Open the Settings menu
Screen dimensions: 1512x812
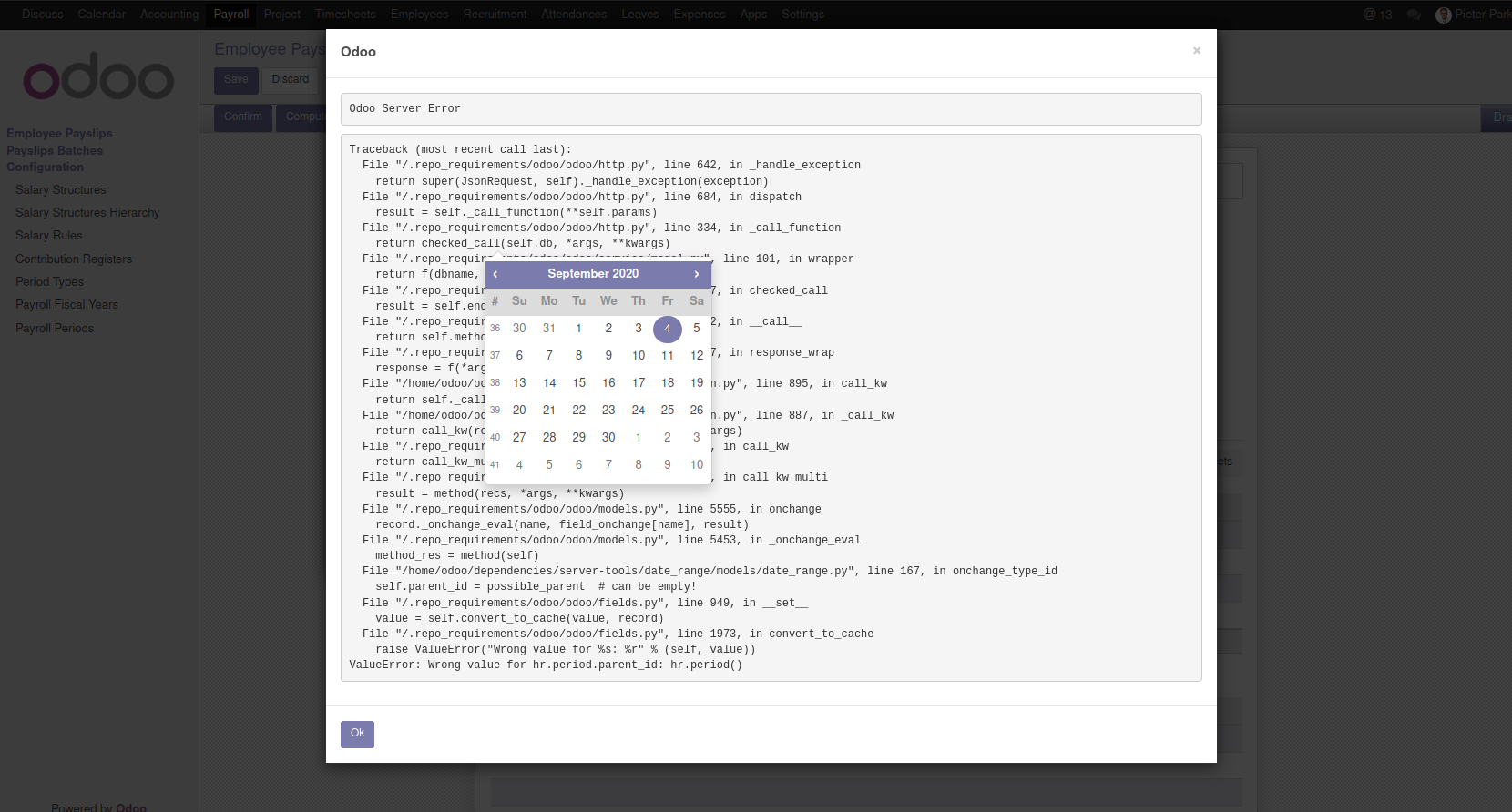point(802,15)
